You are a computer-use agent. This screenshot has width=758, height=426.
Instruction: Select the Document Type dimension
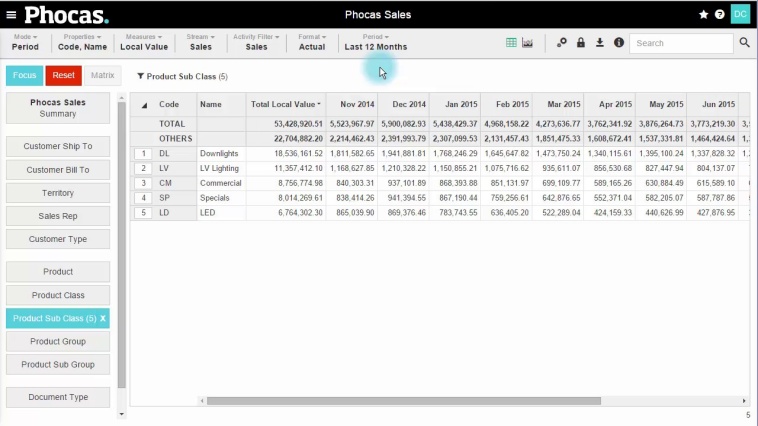point(58,397)
